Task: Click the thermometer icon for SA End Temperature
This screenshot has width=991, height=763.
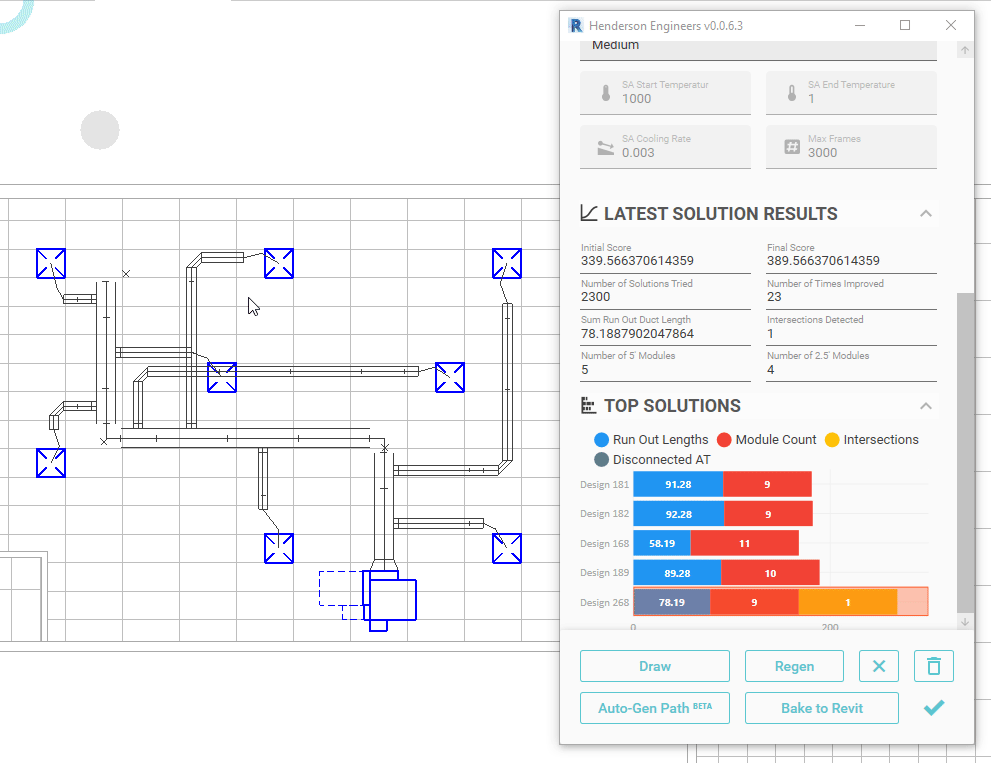Action: point(792,93)
